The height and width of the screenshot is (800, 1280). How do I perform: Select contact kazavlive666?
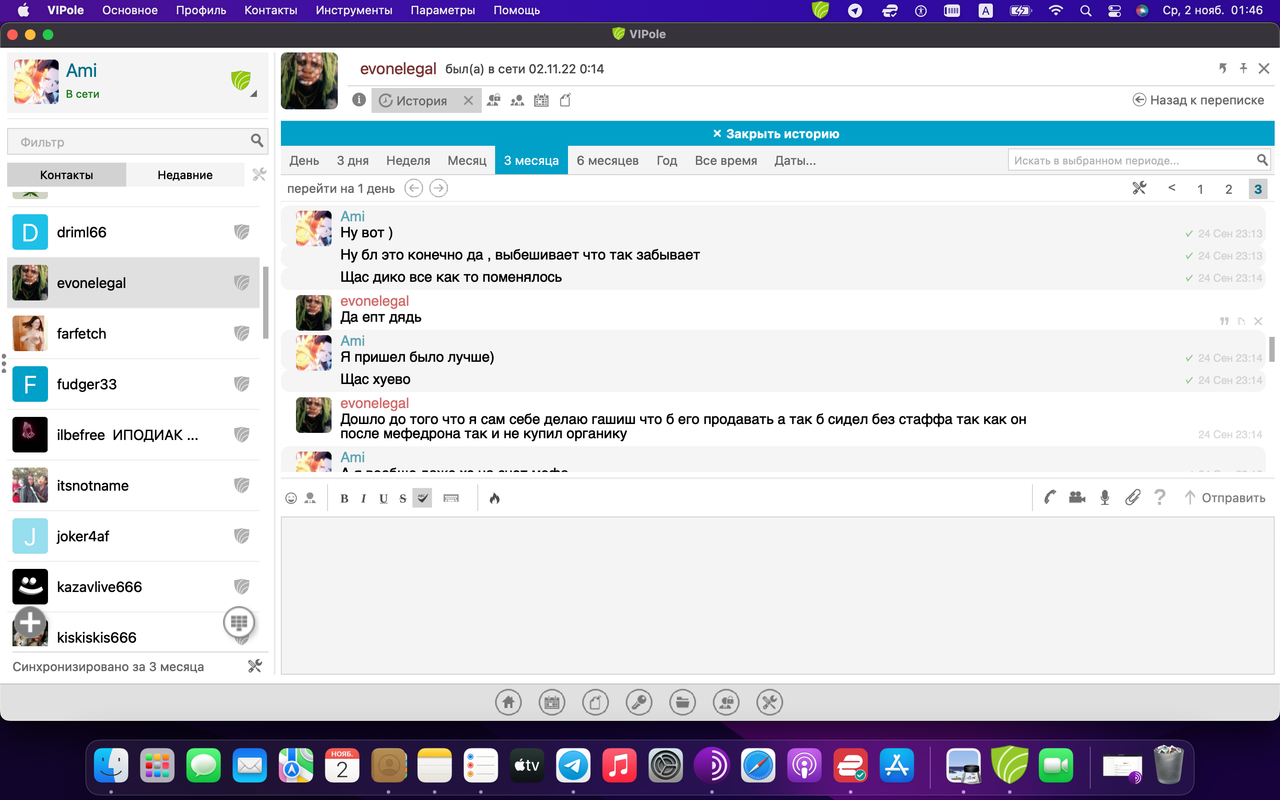pyautogui.click(x=134, y=587)
